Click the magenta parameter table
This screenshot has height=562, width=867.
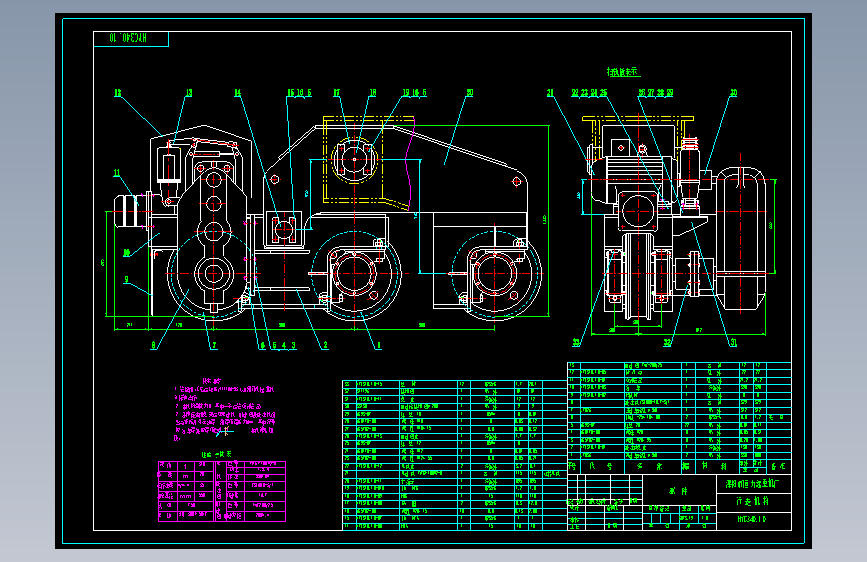coord(222,491)
